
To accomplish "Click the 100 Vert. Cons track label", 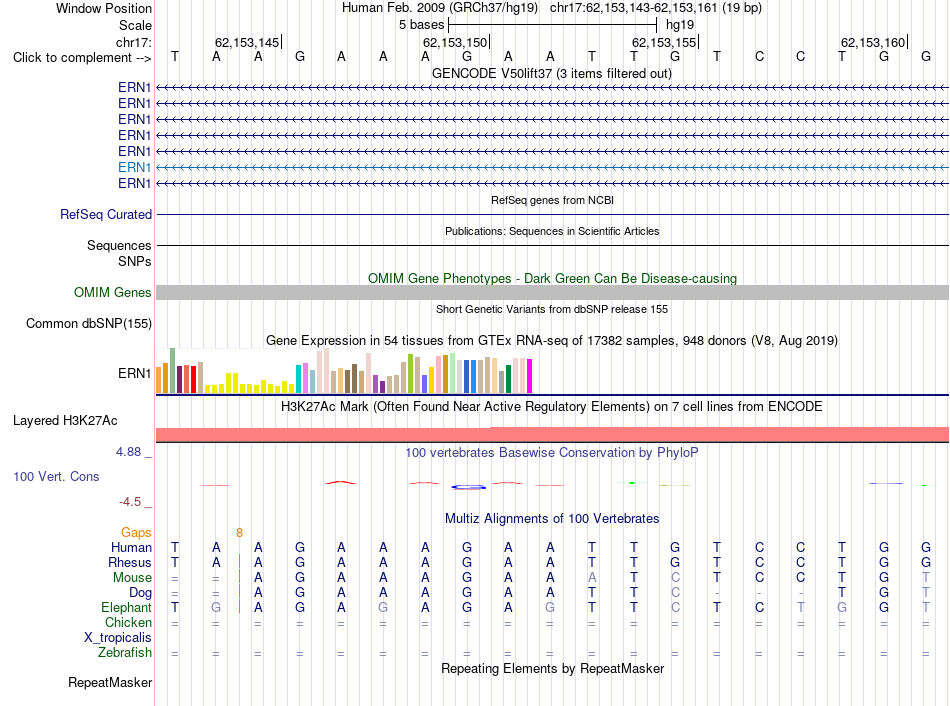I will [56, 476].
